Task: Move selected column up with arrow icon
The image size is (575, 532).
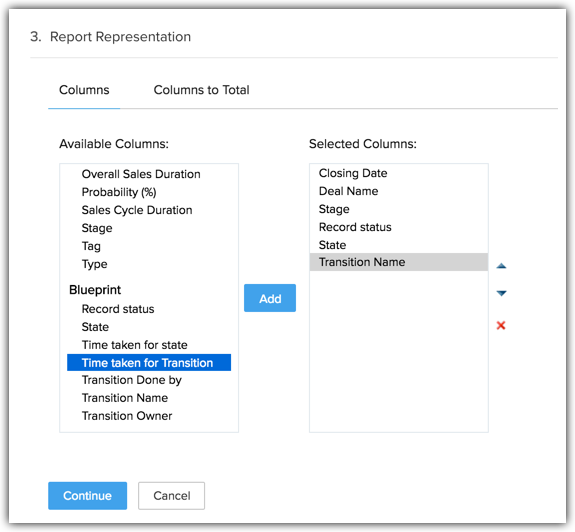Action: (501, 266)
